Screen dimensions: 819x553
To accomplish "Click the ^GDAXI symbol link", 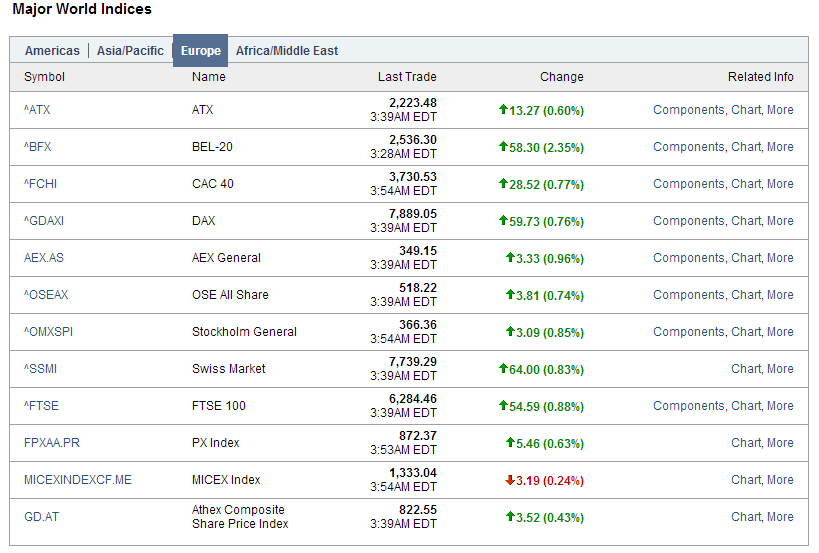I will pos(44,221).
